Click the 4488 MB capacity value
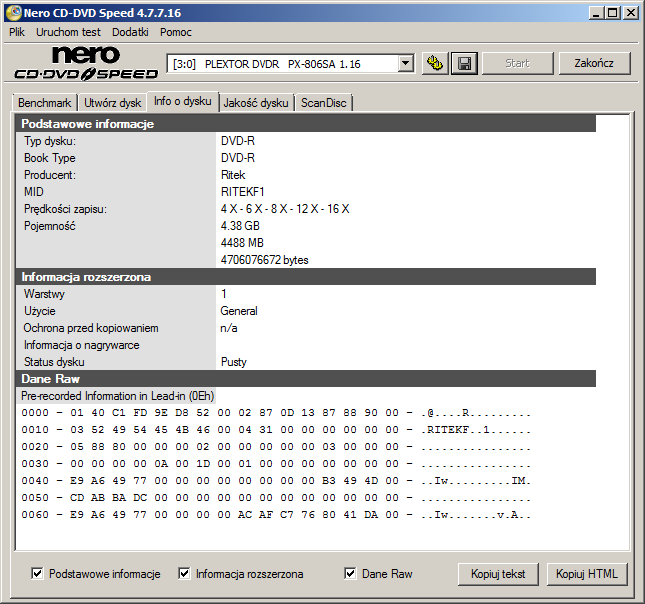Viewport: 645px width, 604px height. tap(242, 243)
